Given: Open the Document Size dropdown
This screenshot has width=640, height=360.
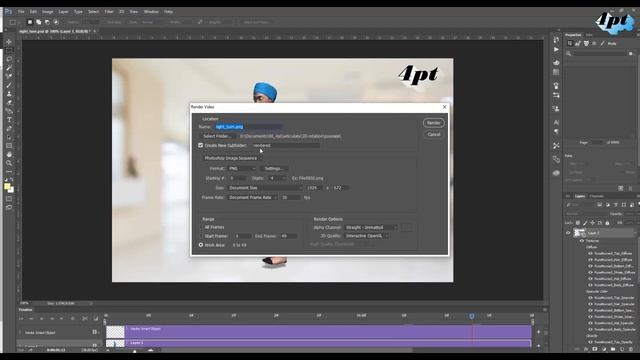Looking at the screenshot, I should click(x=265, y=188).
